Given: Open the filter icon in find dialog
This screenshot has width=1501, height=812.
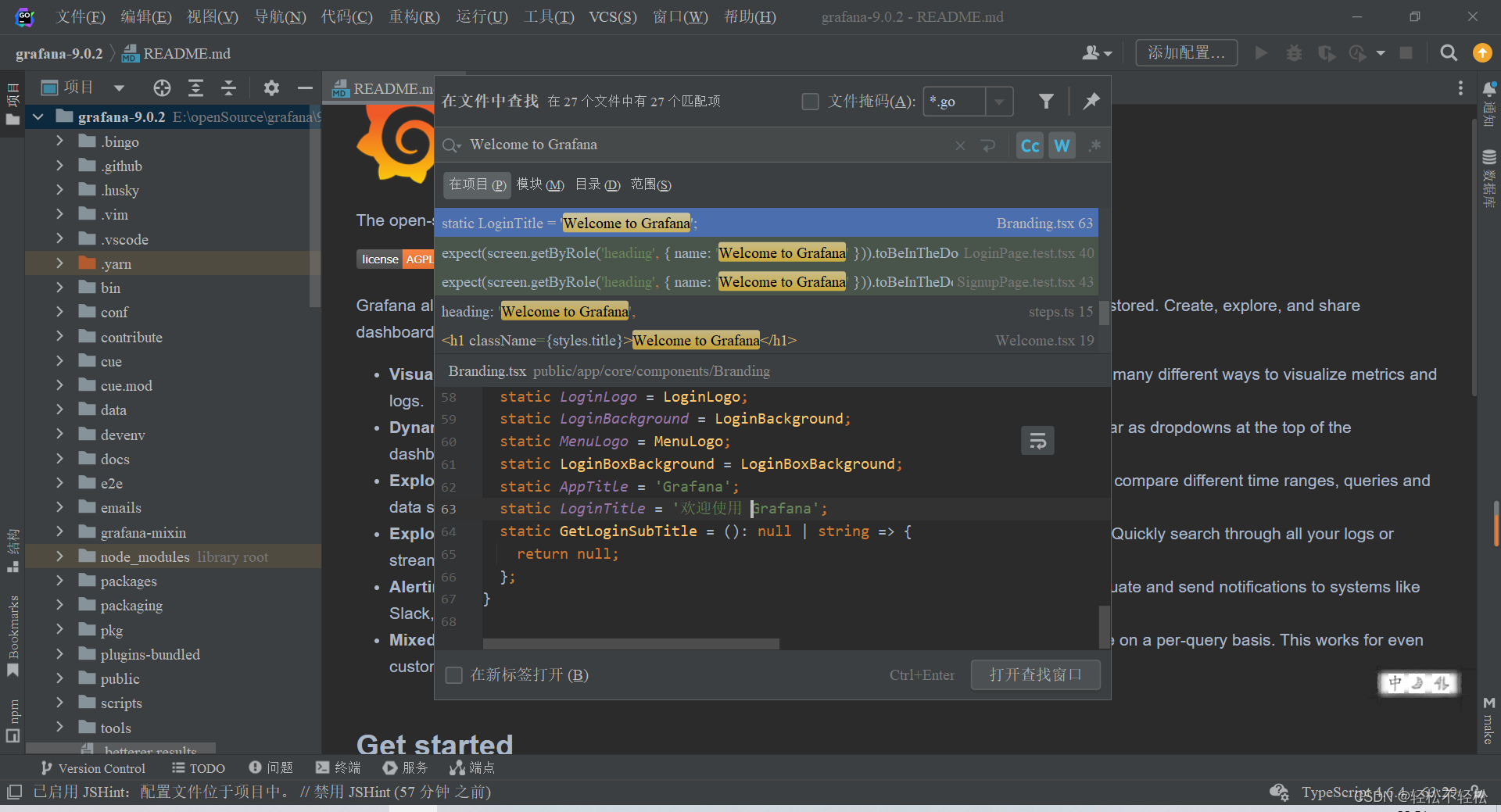Looking at the screenshot, I should (1046, 101).
